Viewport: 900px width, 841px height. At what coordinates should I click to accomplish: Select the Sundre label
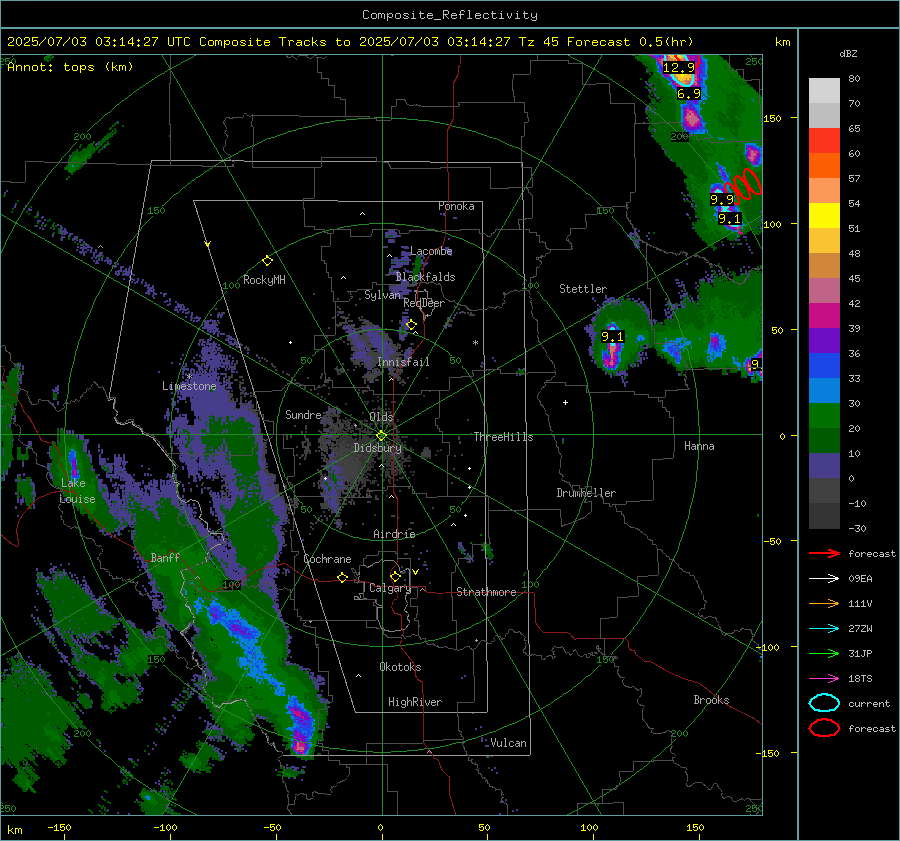pyautogui.click(x=304, y=414)
